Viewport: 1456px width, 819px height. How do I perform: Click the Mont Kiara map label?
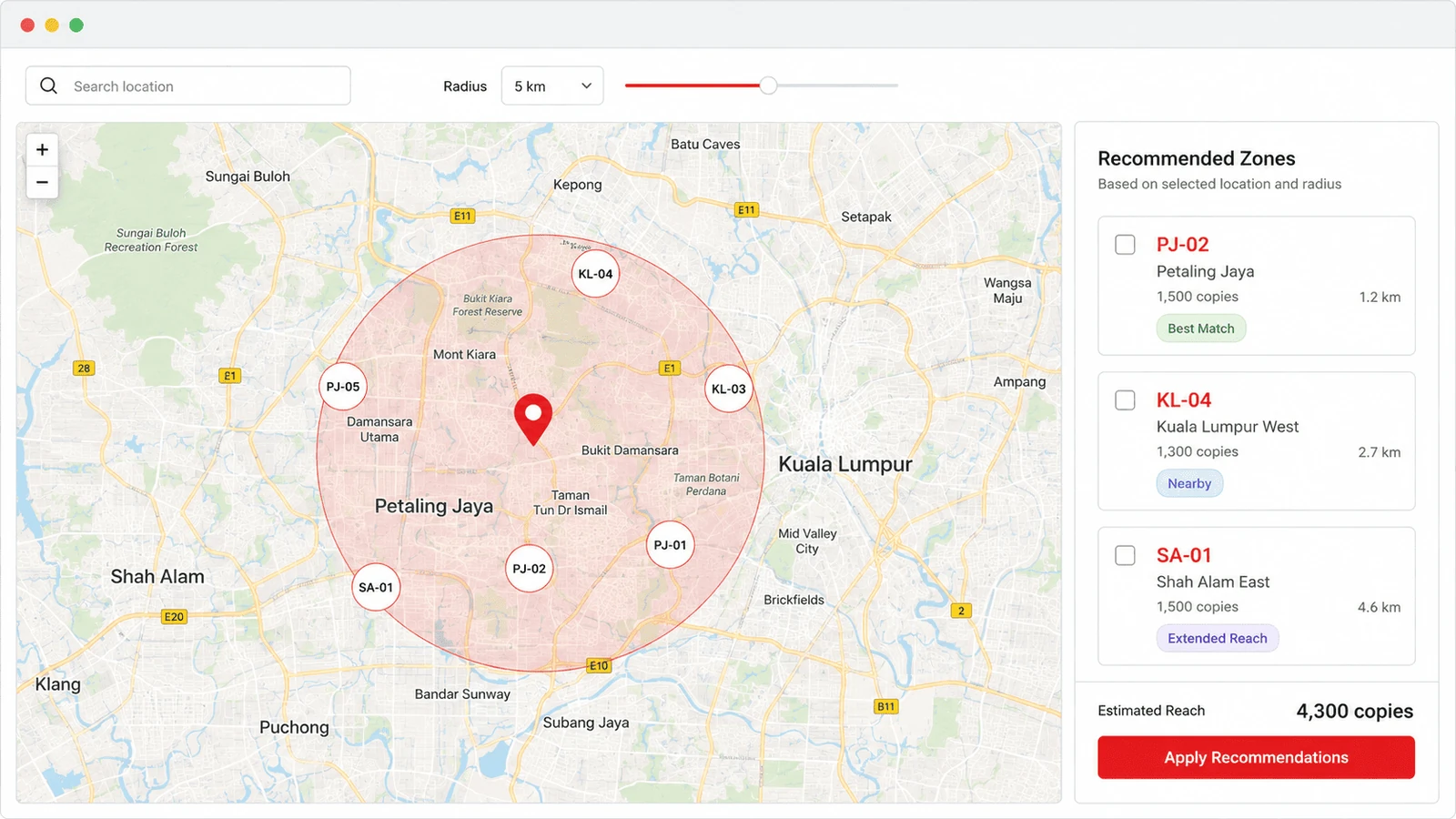[464, 354]
